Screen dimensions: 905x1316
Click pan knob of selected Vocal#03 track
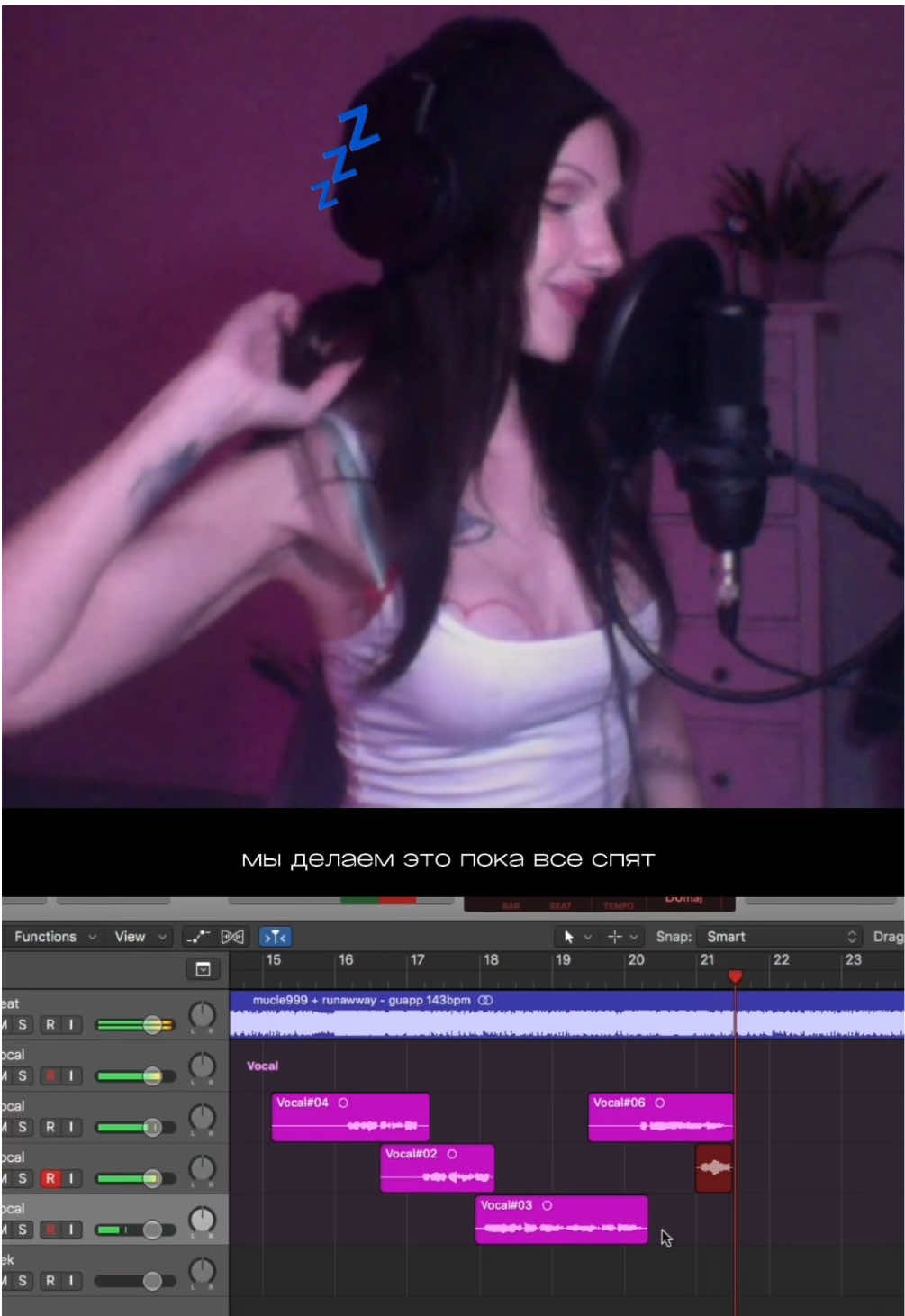202,1221
